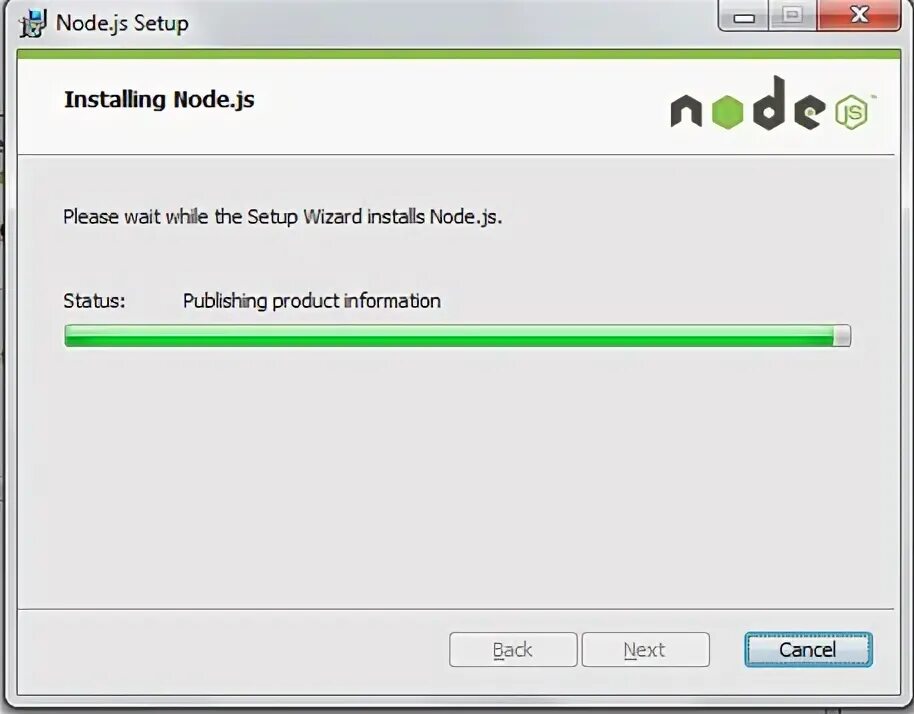Viewport: 914px width, 714px height.
Task: Click the 'Installing Node.js' heading
Action: (x=159, y=100)
